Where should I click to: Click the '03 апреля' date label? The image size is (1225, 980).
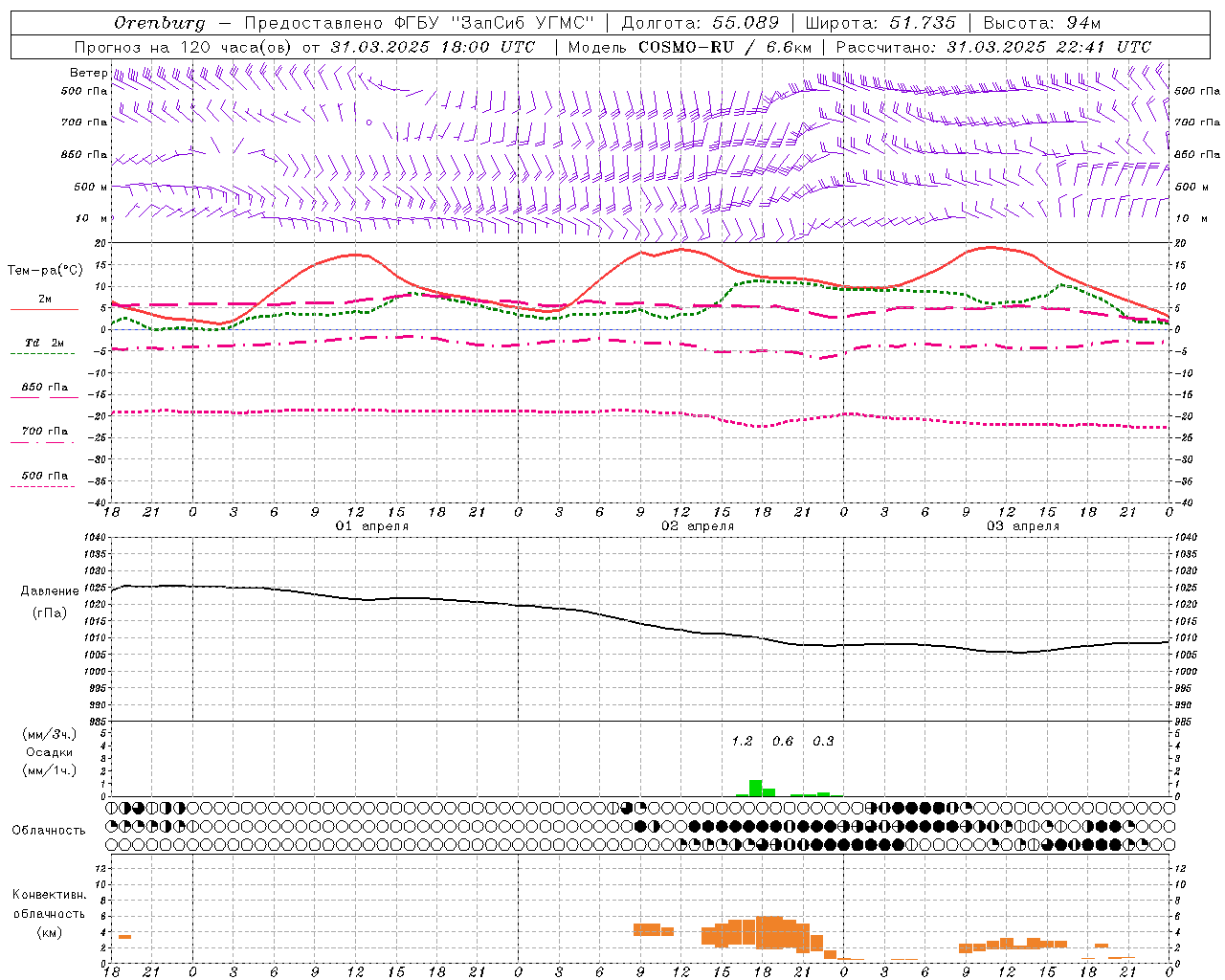[1023, 526]
